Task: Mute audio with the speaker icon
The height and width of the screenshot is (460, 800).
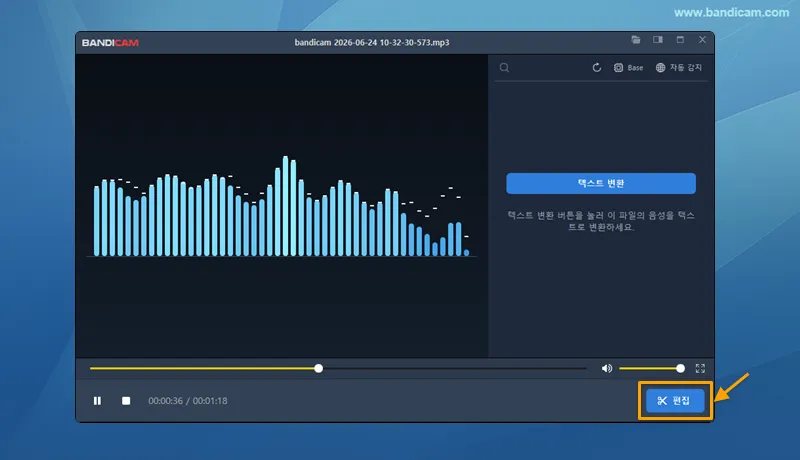Action: [x=607, y=368]
